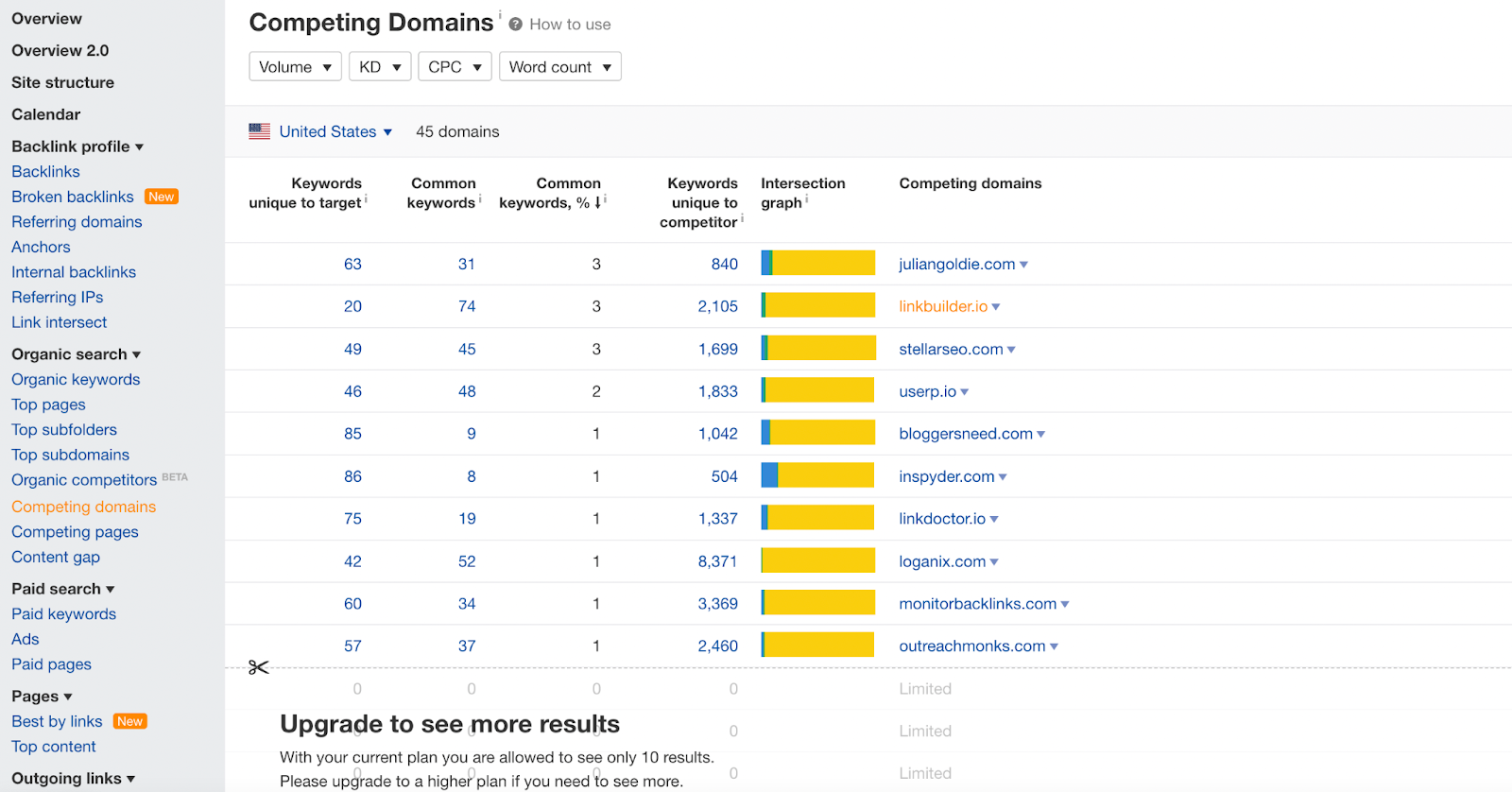Viewport: 1512px width, 792px height.
Task: Open the Referring domains report
Action: 77,222
